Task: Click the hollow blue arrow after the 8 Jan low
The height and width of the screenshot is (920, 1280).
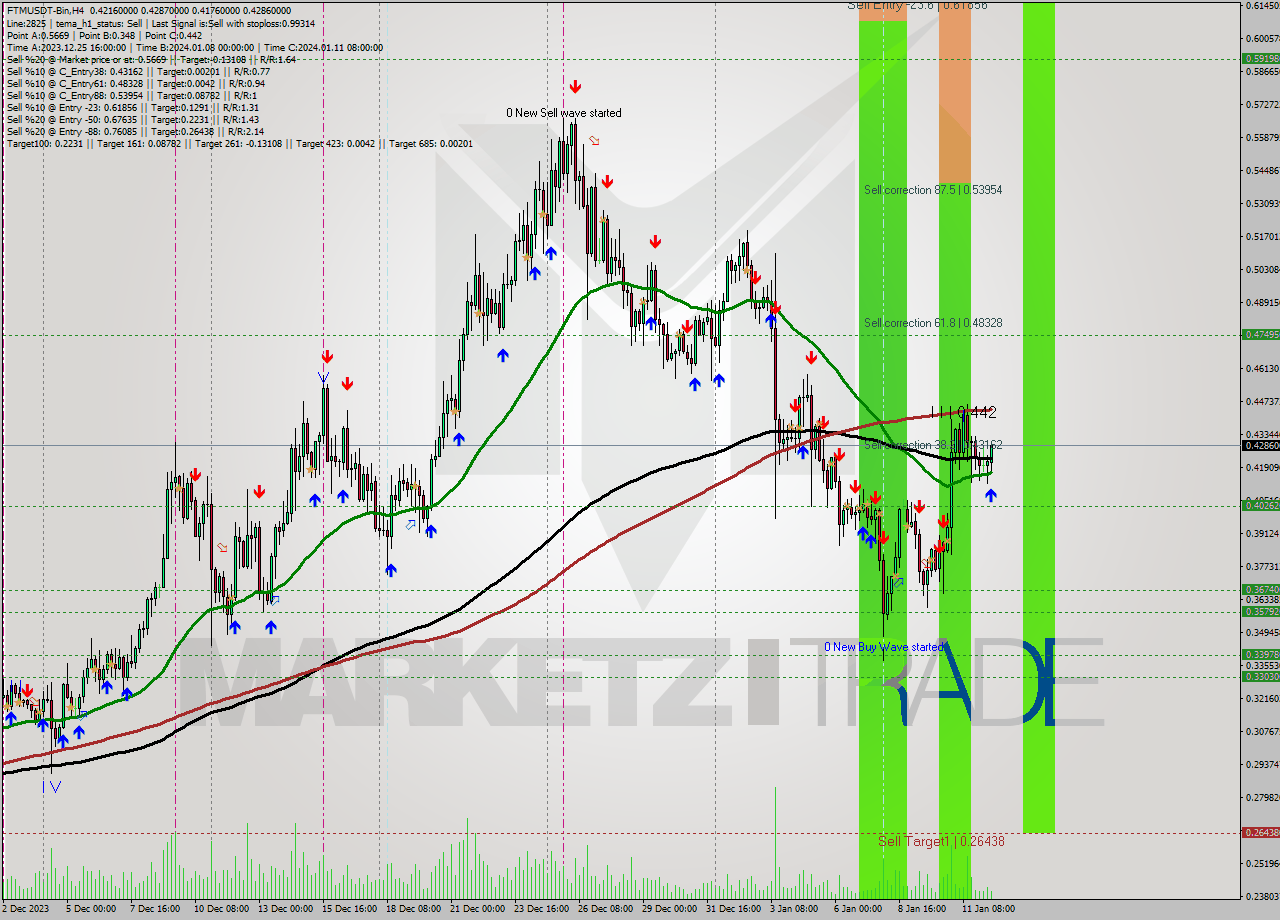Action: click(898, 582)
